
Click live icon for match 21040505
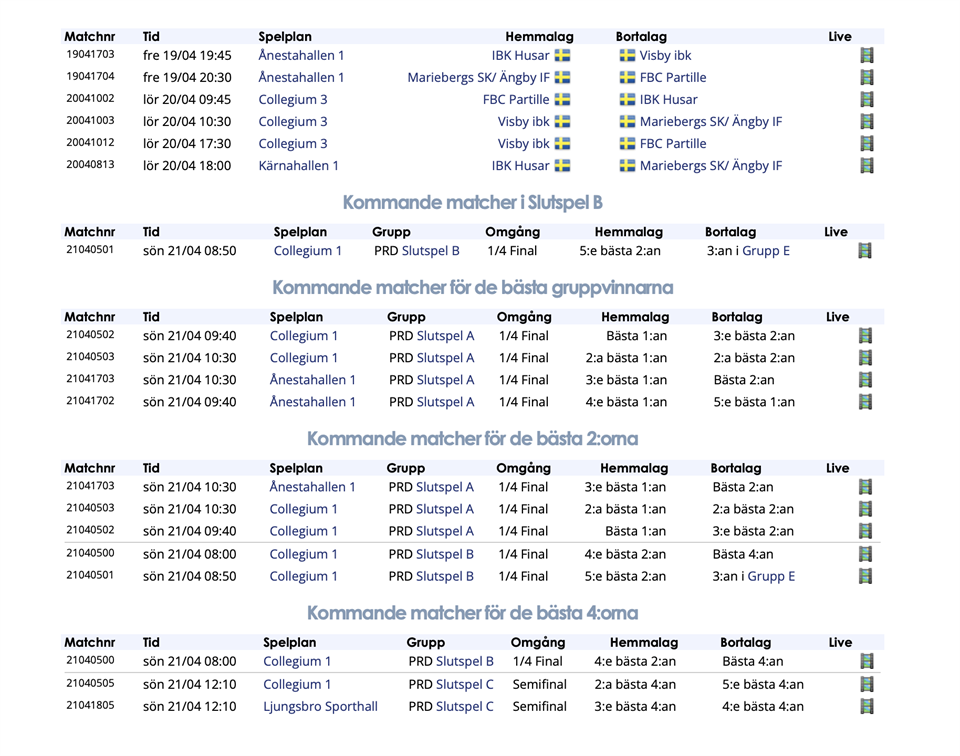(867, 685)
